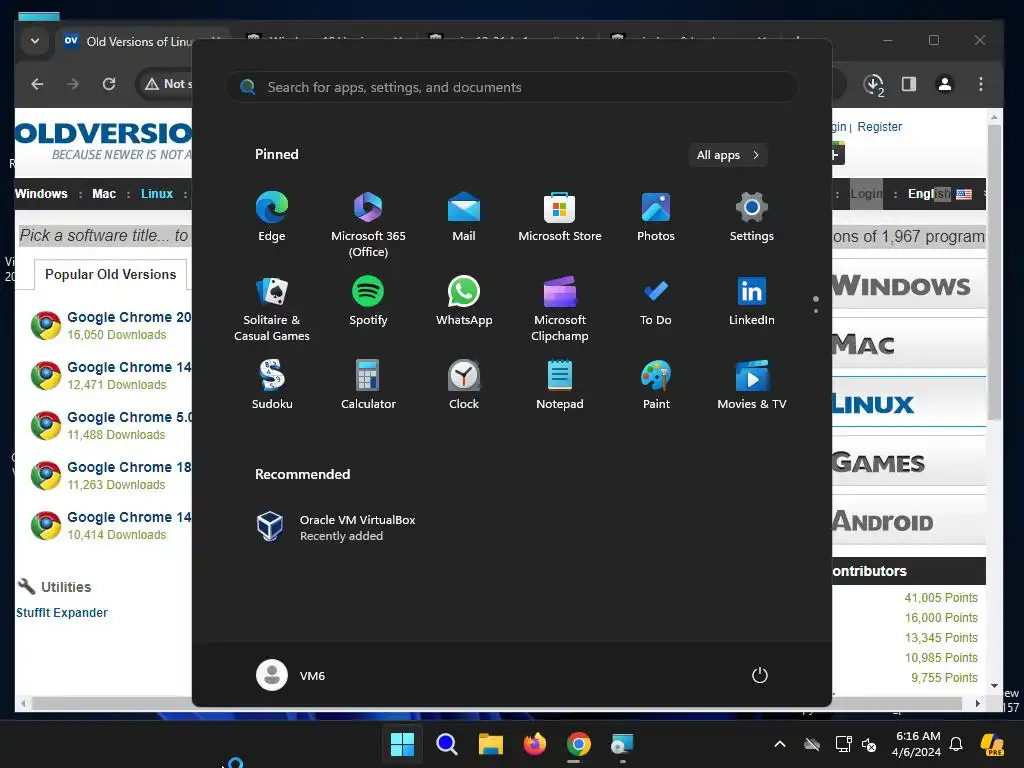Open the Paint app
Screen dimensions: 1024x768
point(656,385)
